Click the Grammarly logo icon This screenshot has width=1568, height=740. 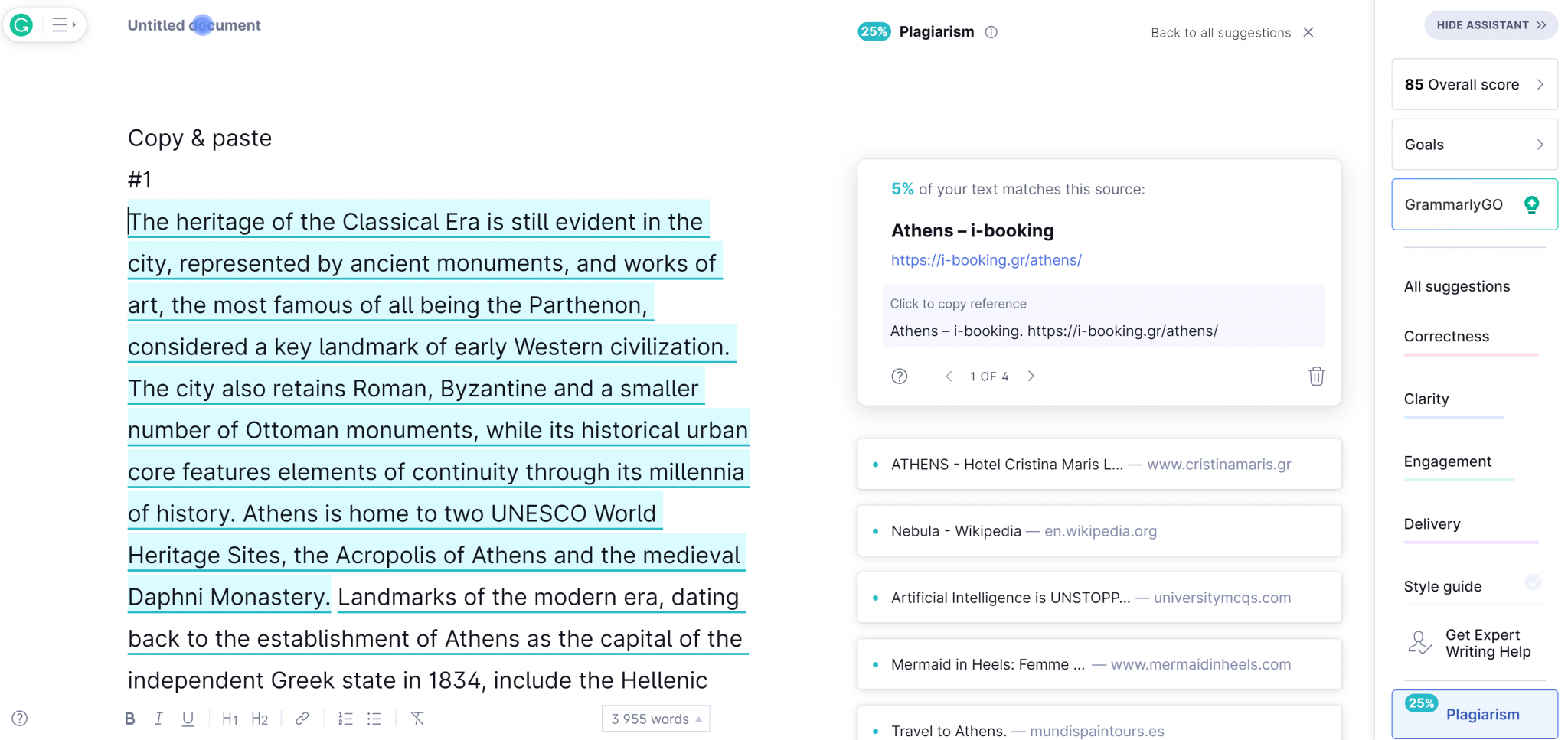tap(21, 25)
